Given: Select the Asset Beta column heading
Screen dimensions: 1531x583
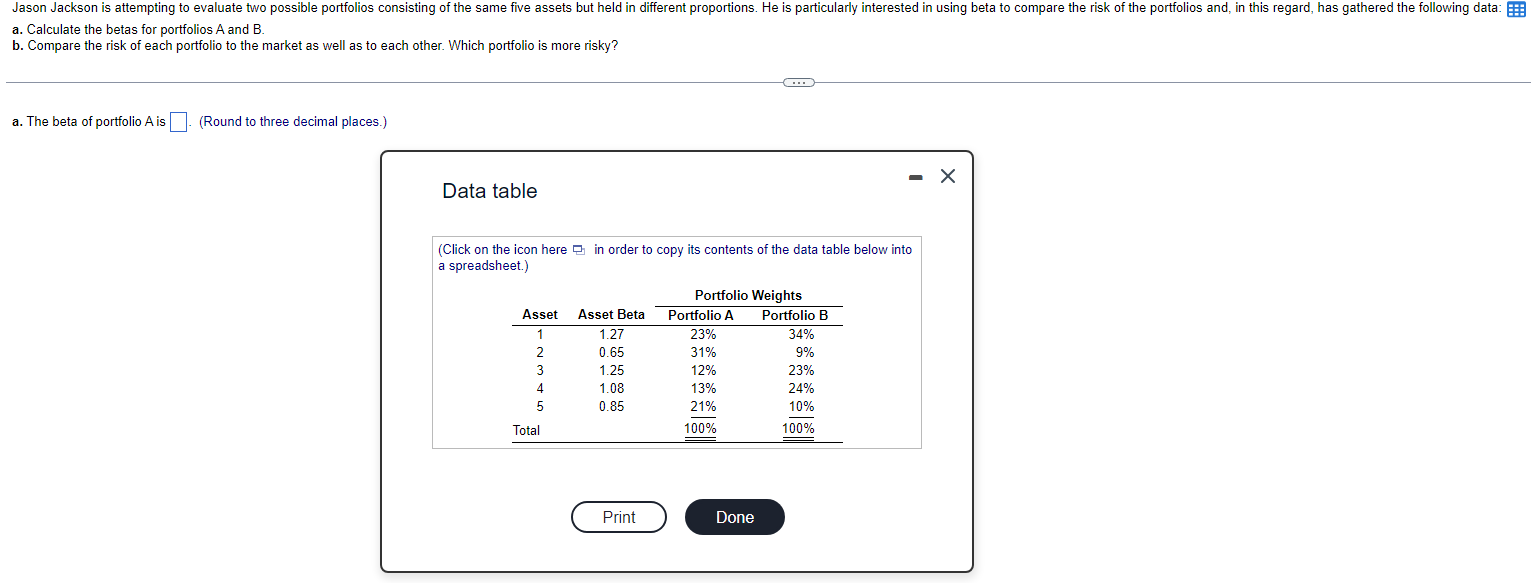Looking at the screenshot, I should pos(610,314).
